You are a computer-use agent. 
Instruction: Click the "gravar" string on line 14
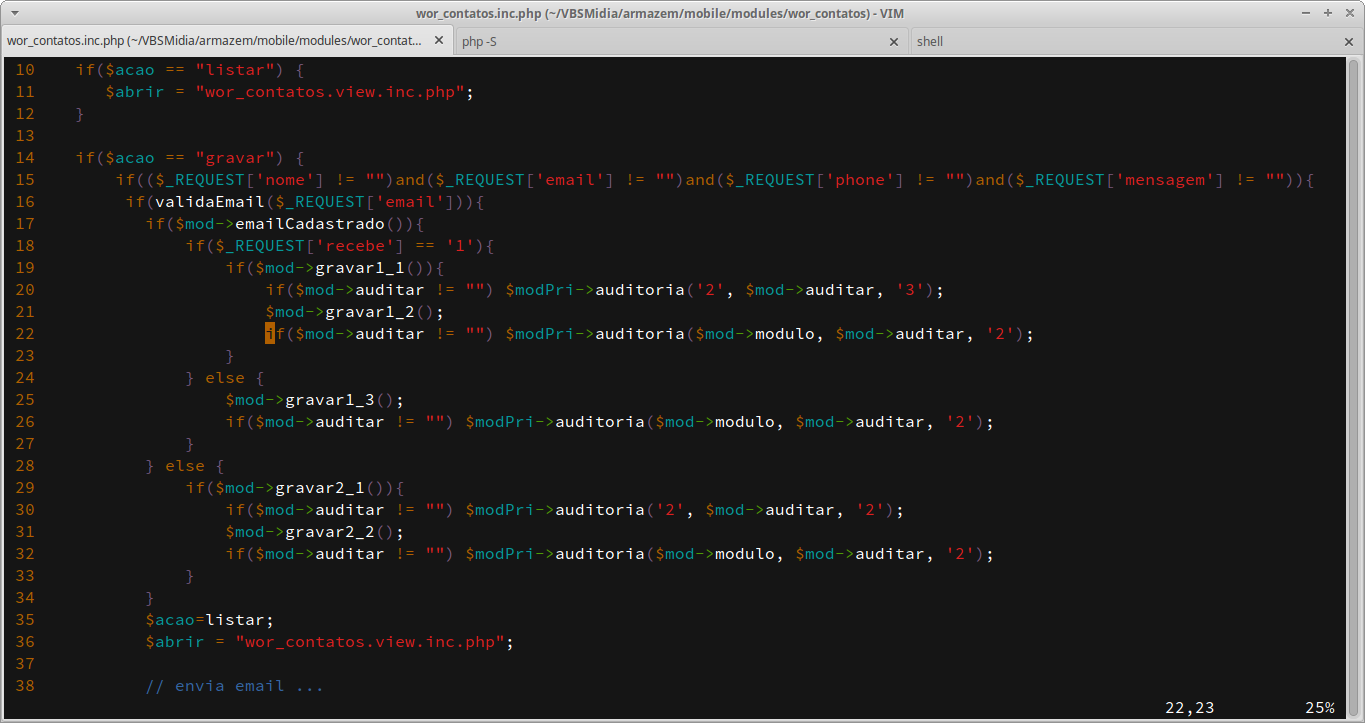235,158
